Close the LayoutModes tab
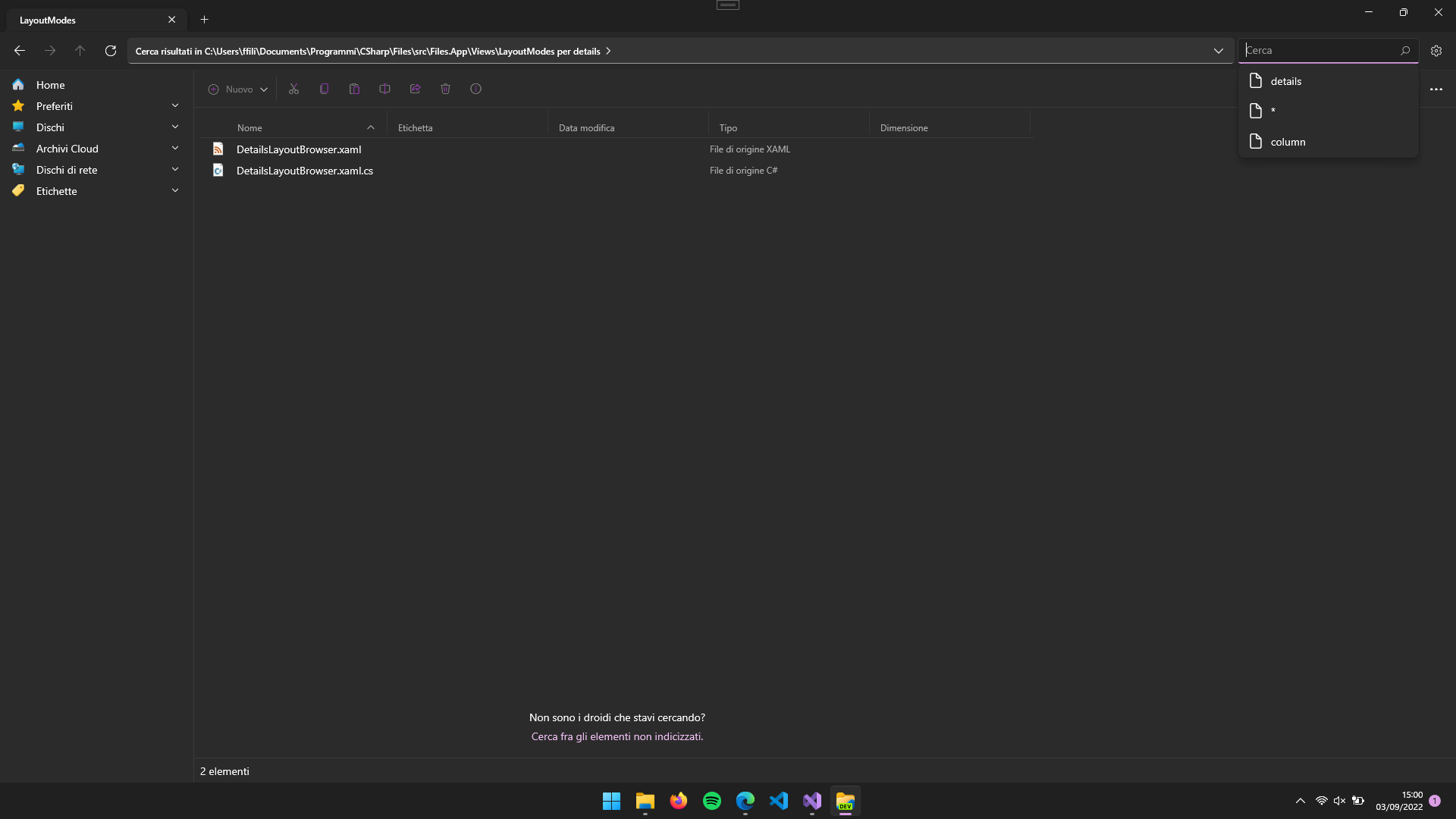 click(x=171, y=20)
